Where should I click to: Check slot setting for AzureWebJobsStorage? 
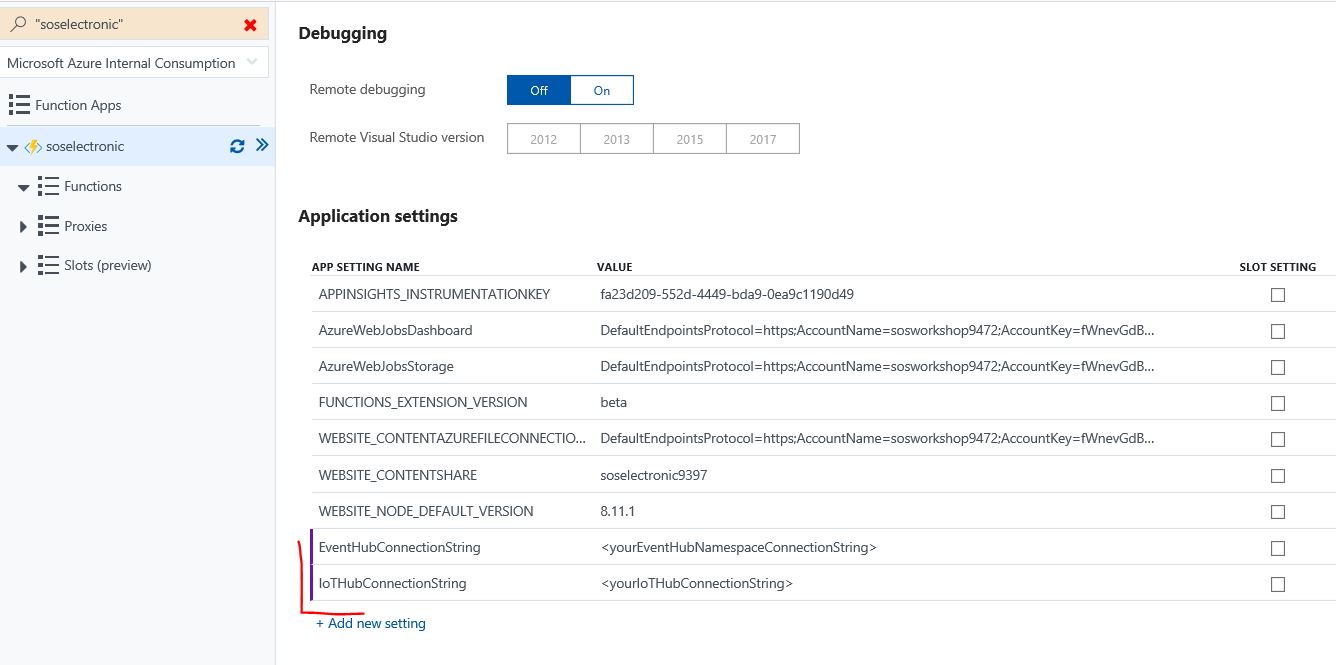pos(1277,367)
